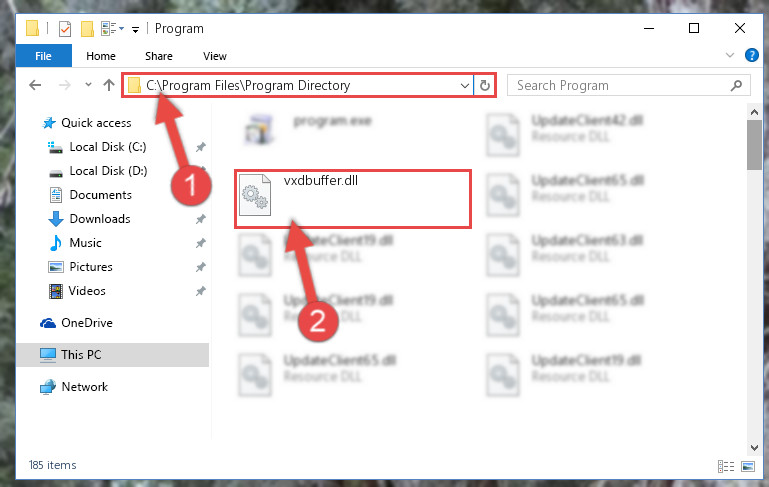This screenshot has width=769, height=487.
Task: Expand the ribbon with the chevron
Action: [730, 55]
